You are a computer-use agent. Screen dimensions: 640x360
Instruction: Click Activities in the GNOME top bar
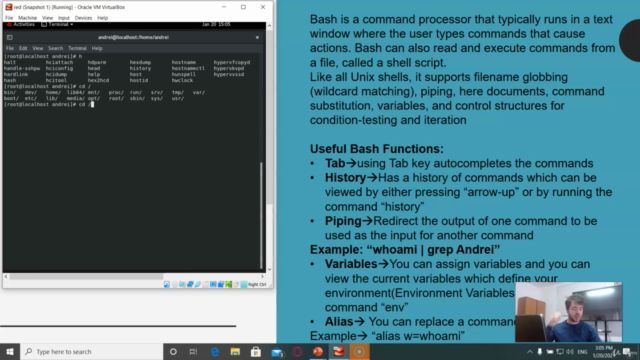(21, 24)
